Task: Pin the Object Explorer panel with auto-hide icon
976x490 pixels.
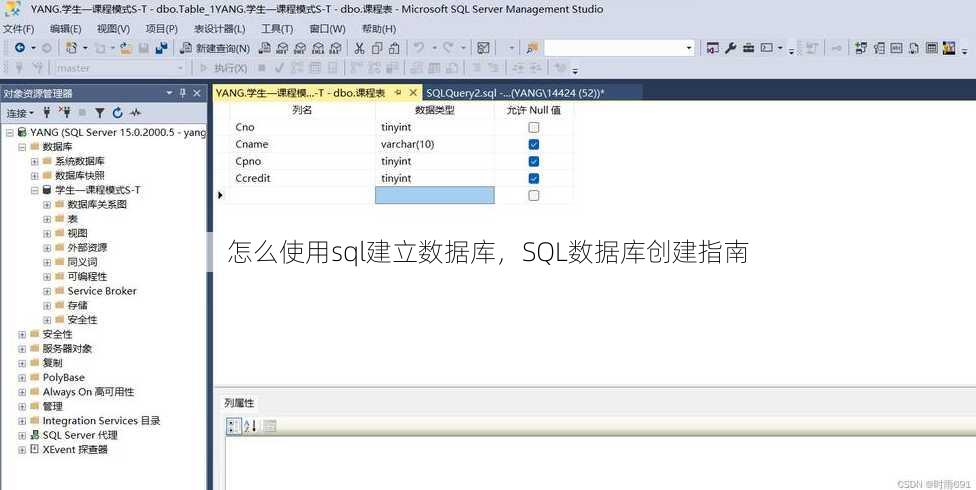Action: pyautogui.click(x=183, y=93)
